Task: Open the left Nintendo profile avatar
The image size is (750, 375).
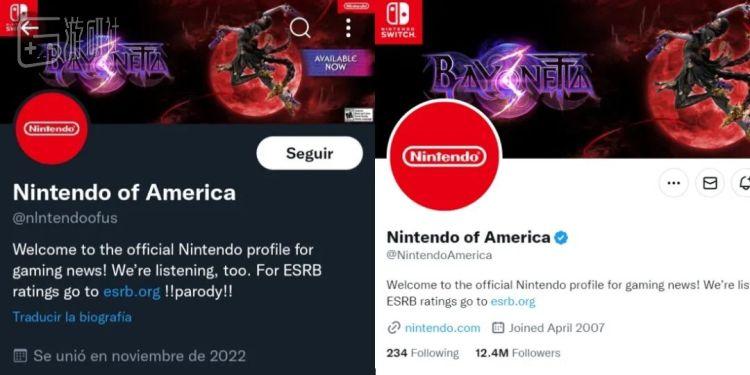Action: pyautogui.click(x=52, y=128)
